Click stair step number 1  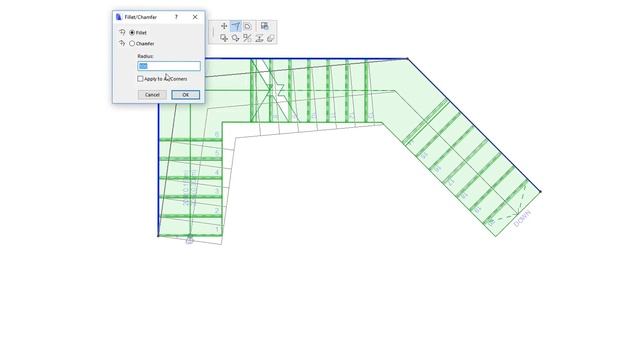click(x=217, y=229)
